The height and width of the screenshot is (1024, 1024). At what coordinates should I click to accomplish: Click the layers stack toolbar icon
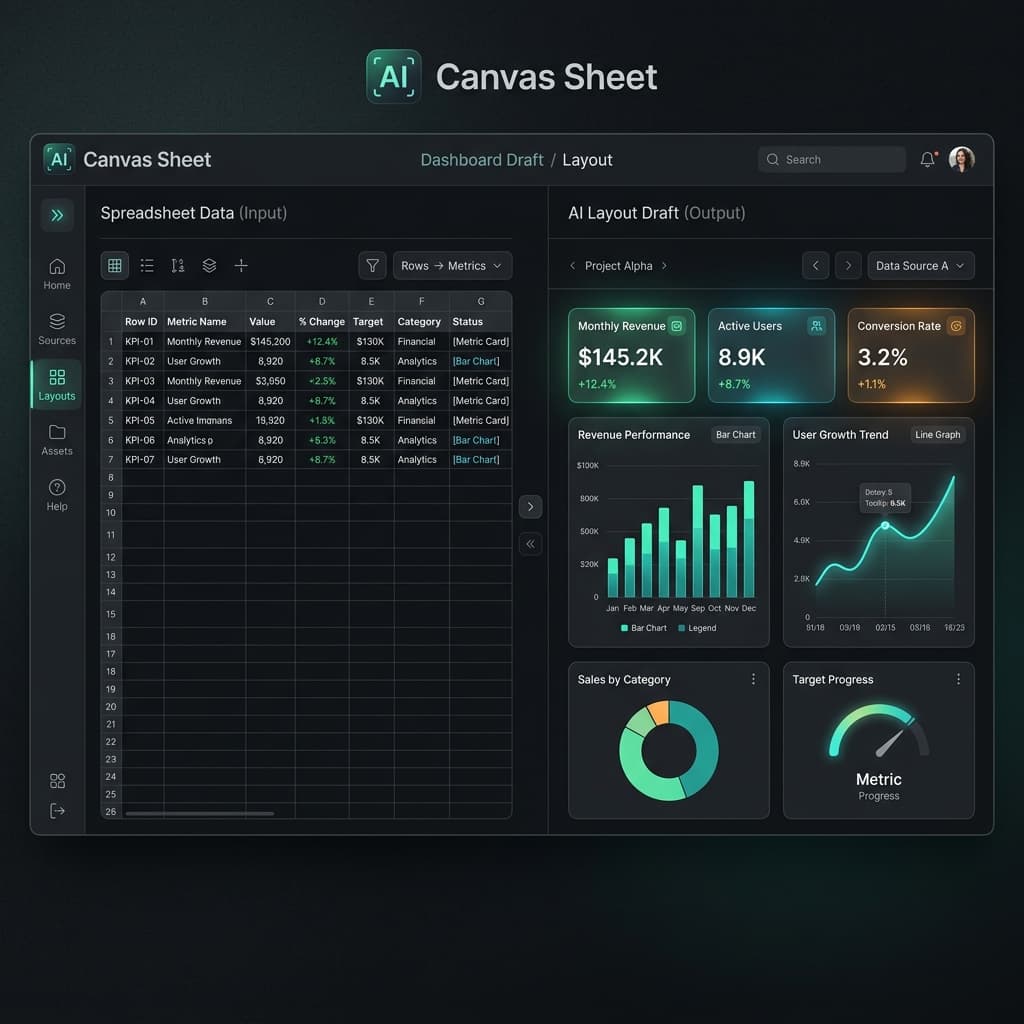click(x=209, y=265)
